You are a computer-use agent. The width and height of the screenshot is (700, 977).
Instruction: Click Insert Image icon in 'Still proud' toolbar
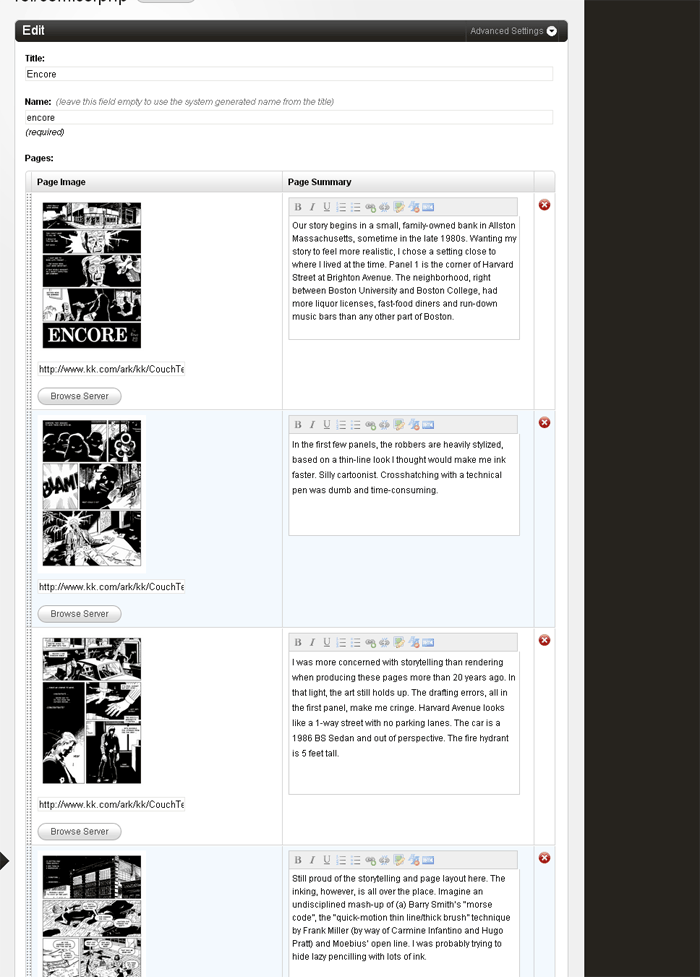coord(399,860)
